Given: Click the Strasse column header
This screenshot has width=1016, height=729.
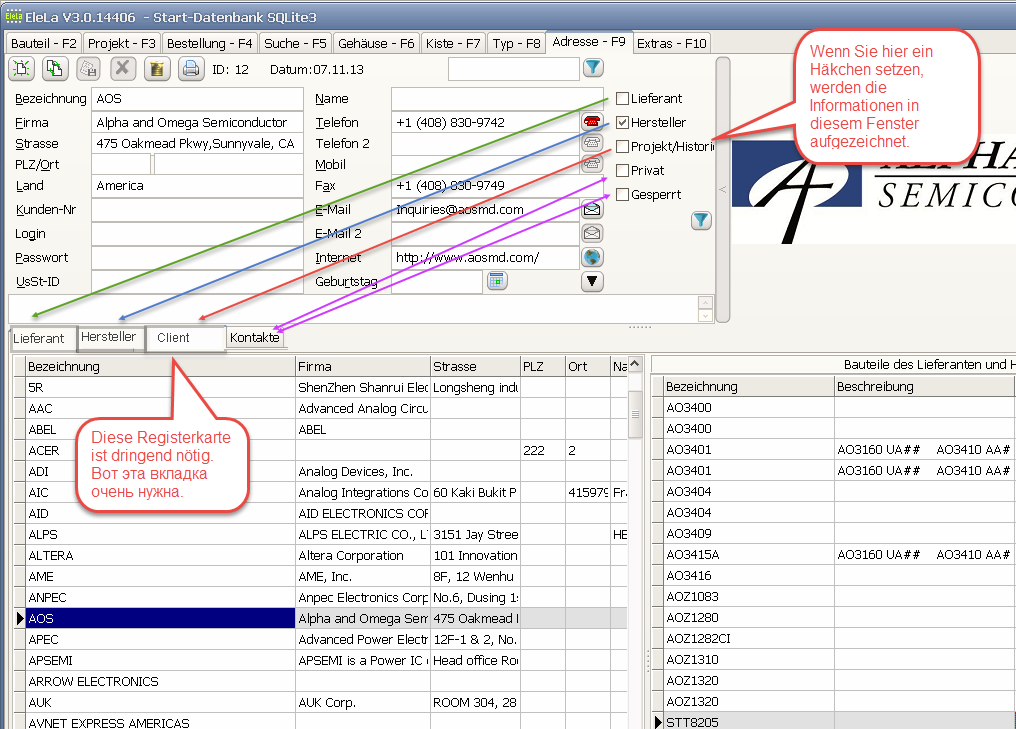Looking at the screenshot, I should [475, 366].
